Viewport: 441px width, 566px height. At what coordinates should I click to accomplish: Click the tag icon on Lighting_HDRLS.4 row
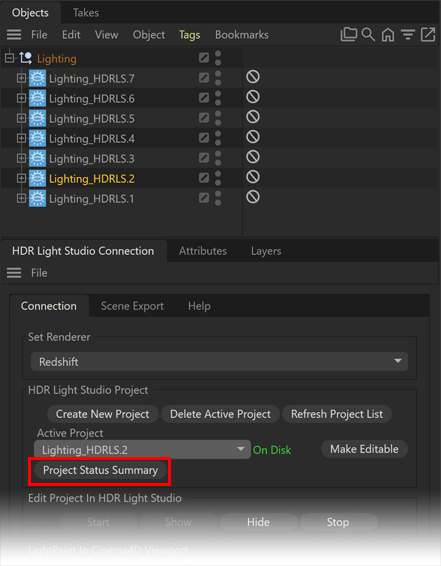click(x=253, y=137)
